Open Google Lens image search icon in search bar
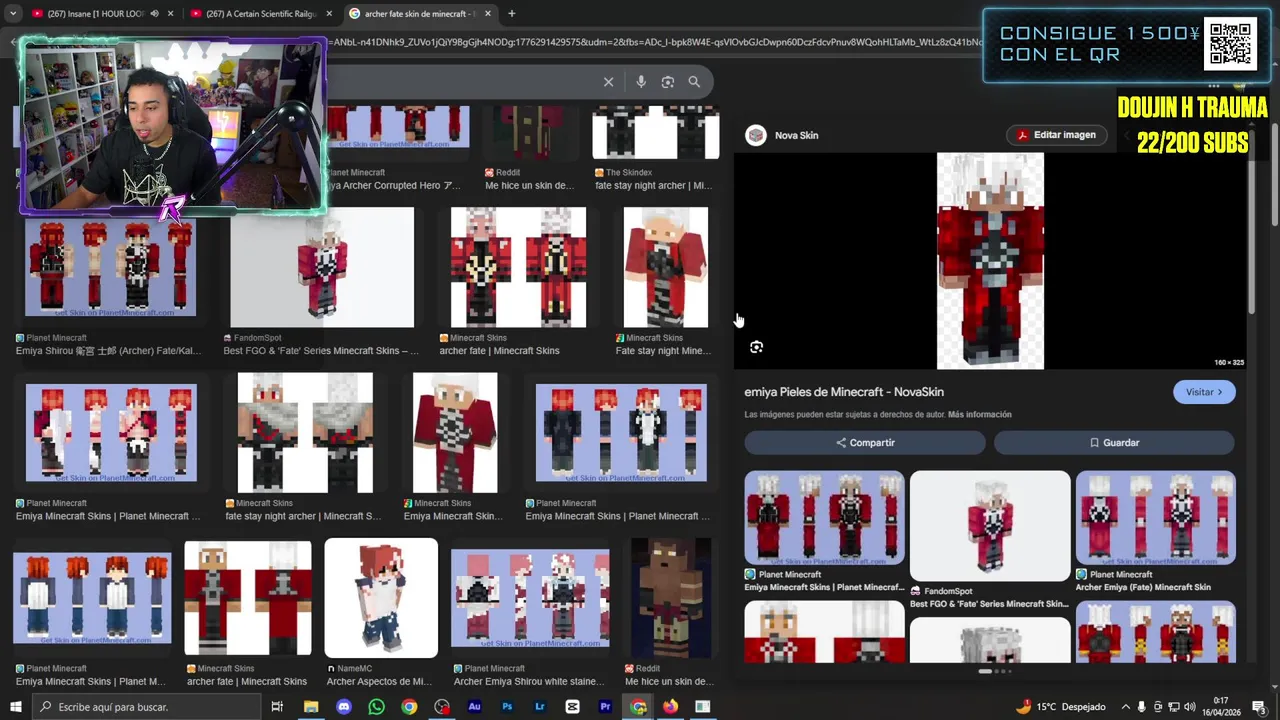This screenshot has width=1280, height=720. [x=668, y=82]
